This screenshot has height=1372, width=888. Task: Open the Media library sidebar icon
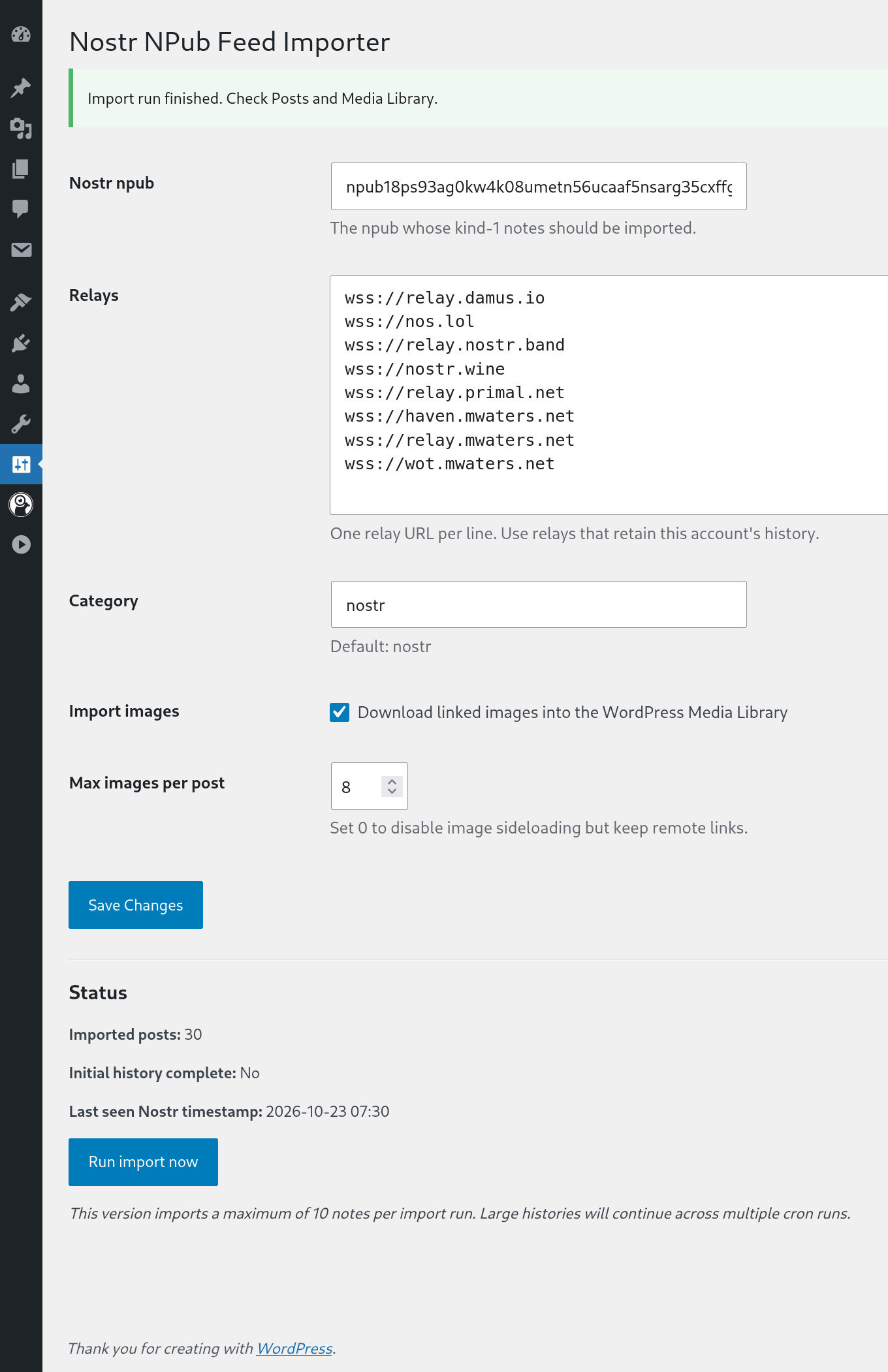(21, 129)
